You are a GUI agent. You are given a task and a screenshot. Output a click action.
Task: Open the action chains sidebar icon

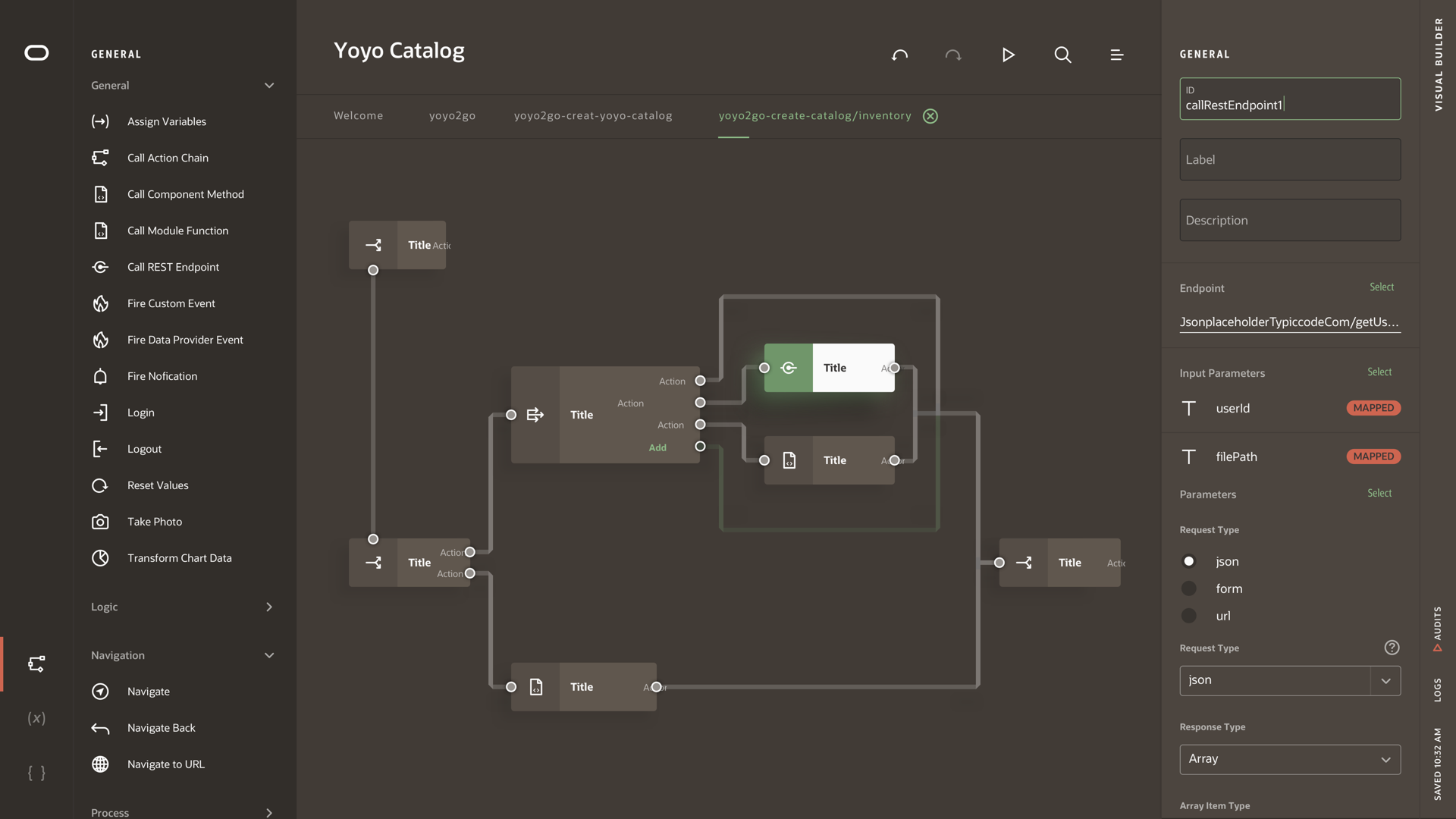pyautogui.click(x=36, y=664)
